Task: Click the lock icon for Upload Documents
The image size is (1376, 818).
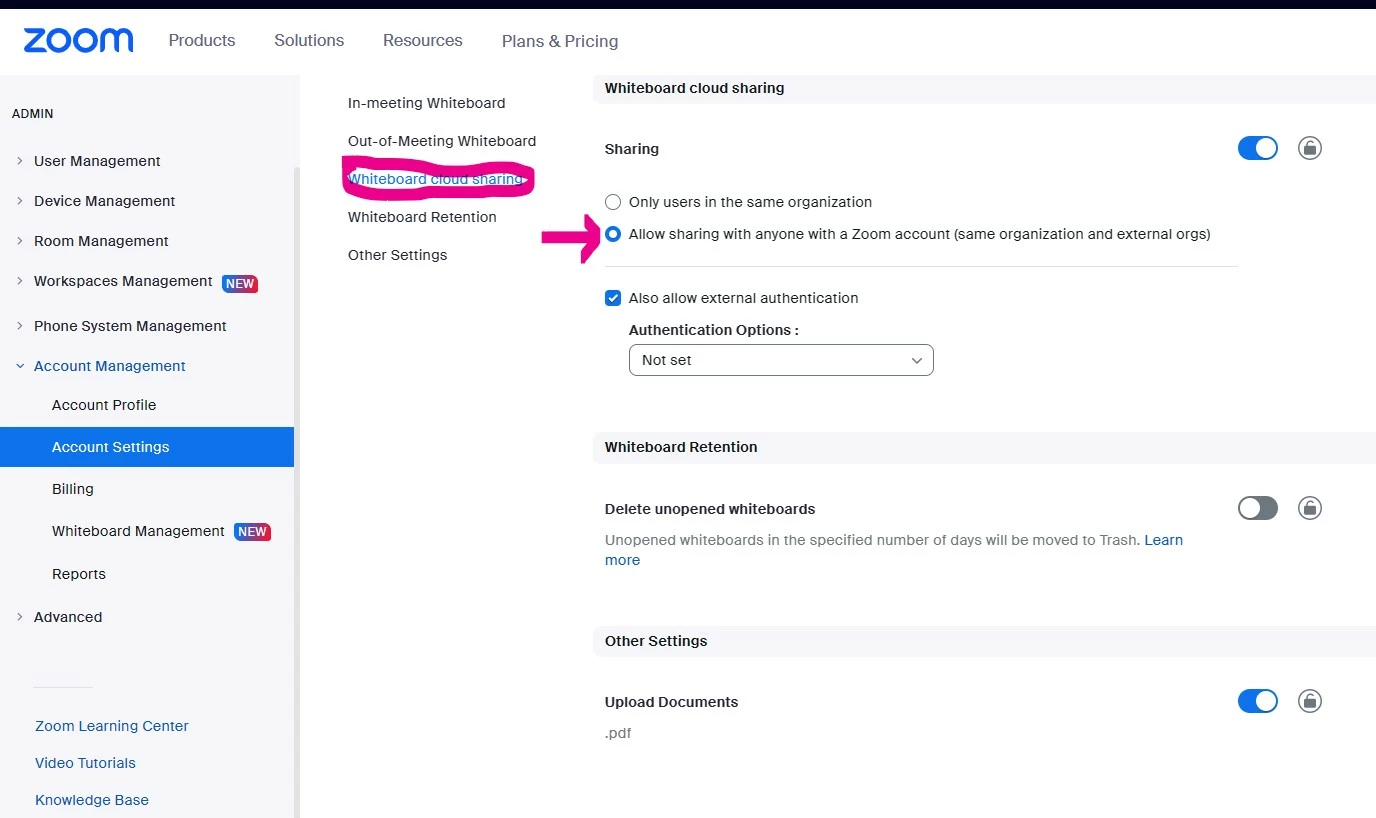Action: [x=1310, y=701]
